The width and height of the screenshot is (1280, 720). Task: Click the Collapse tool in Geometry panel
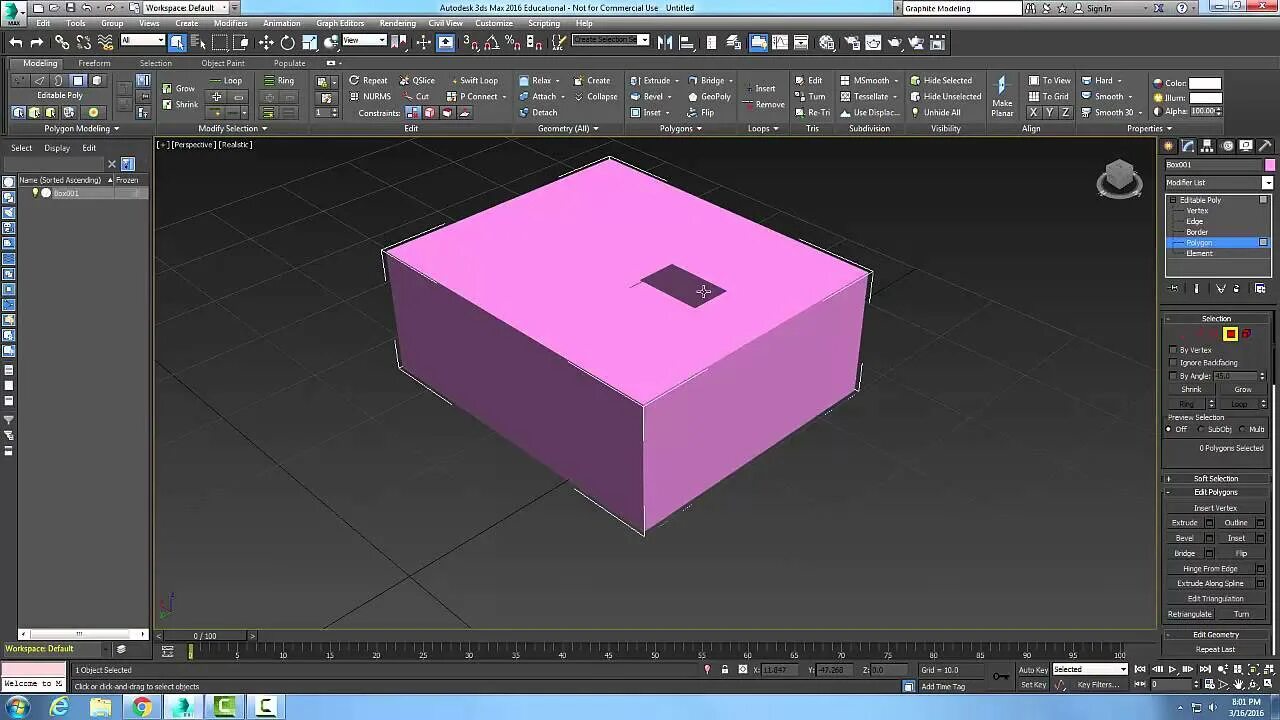click(x=595, y=96)
